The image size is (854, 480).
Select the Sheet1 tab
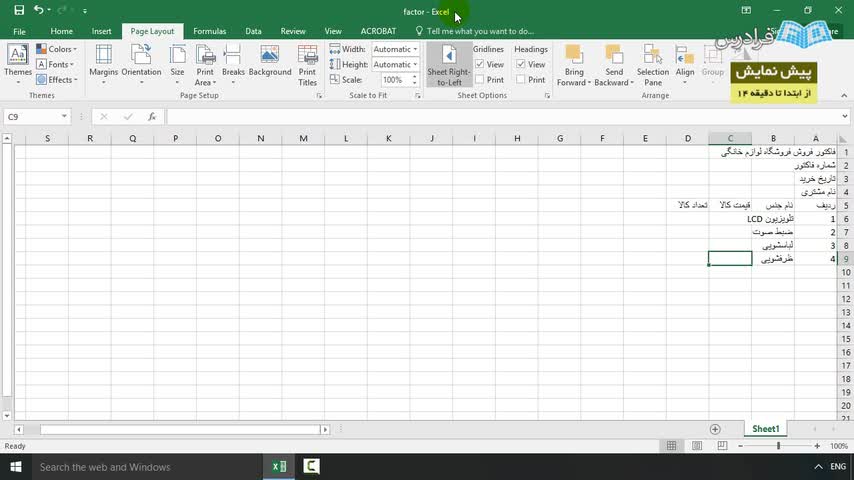[766, 429]
